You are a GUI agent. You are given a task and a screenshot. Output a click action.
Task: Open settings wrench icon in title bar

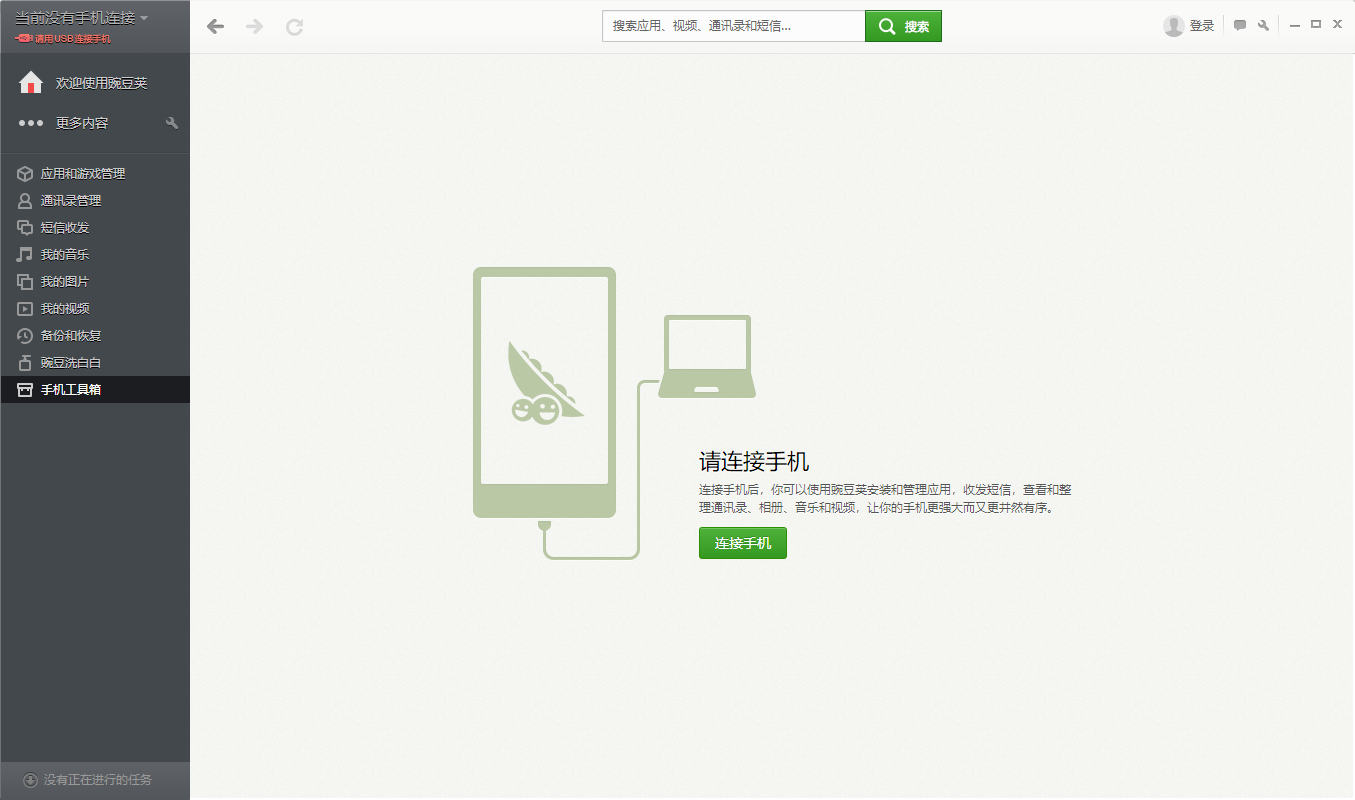(1263, 26)
